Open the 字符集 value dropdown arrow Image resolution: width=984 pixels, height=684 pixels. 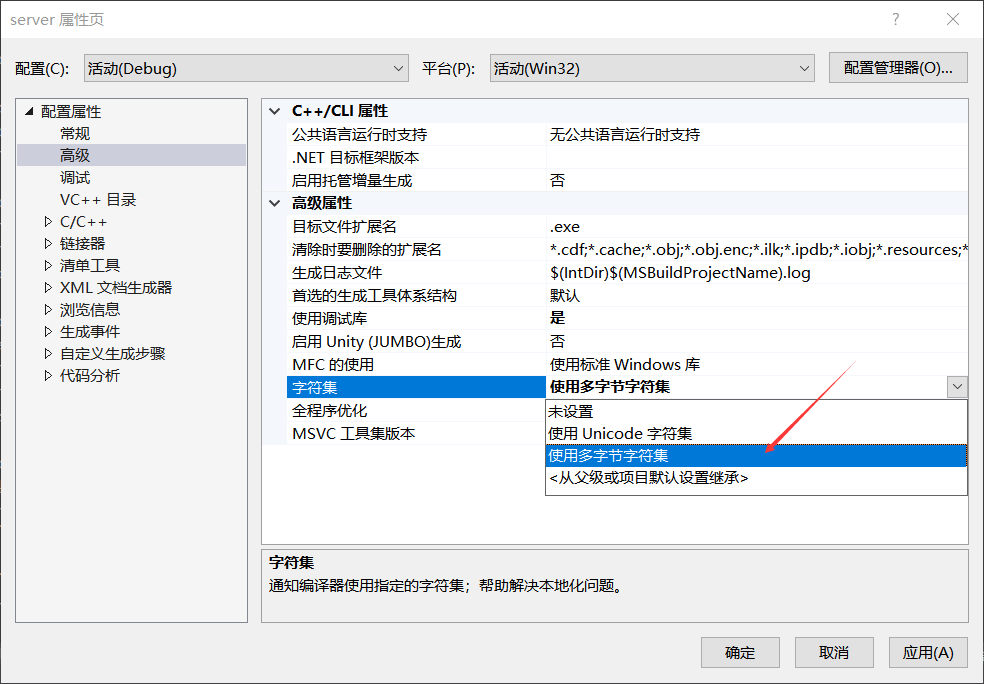tap(957, 386)
